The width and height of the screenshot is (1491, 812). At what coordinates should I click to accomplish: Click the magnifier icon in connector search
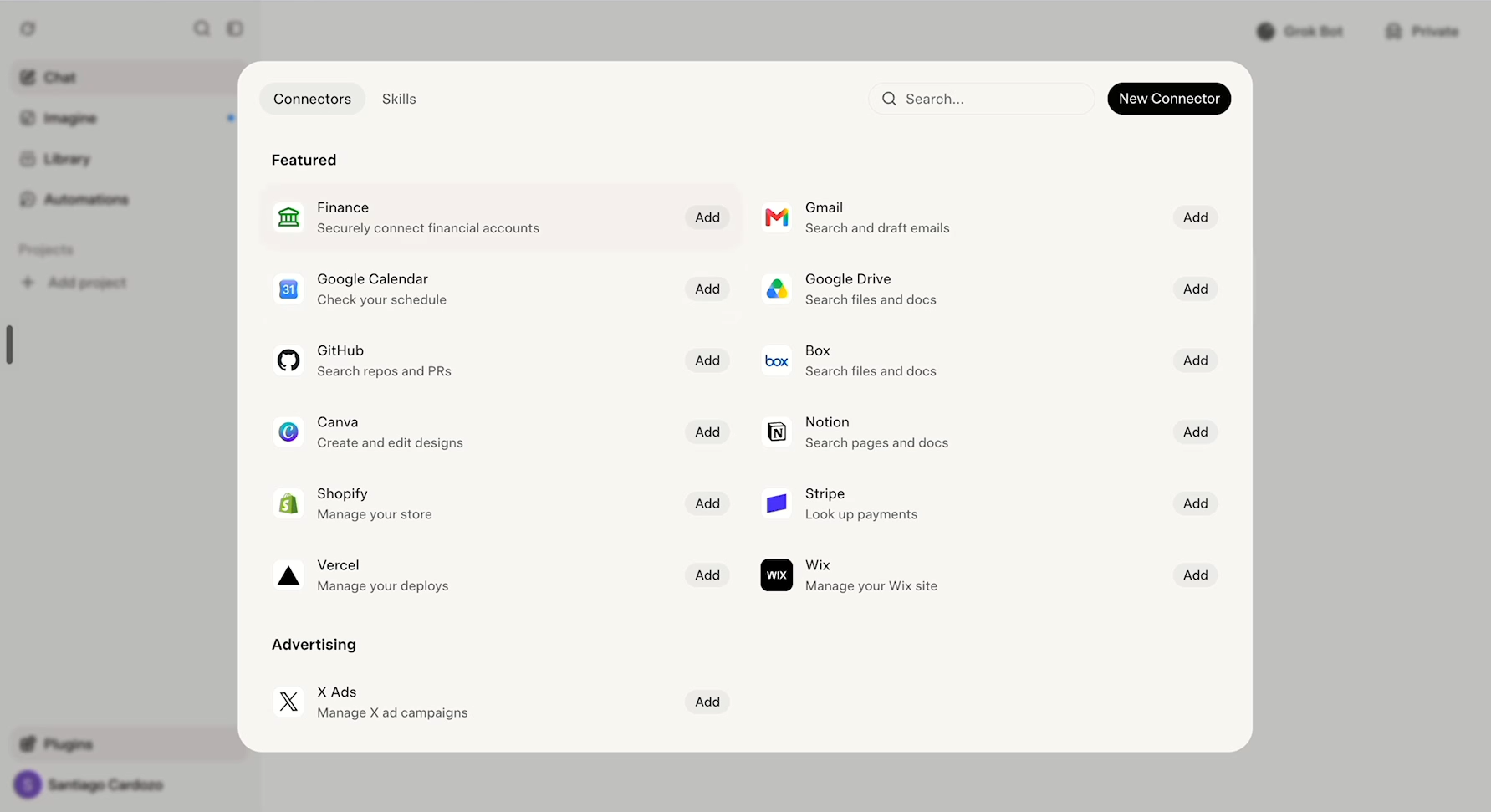point(889,99)
